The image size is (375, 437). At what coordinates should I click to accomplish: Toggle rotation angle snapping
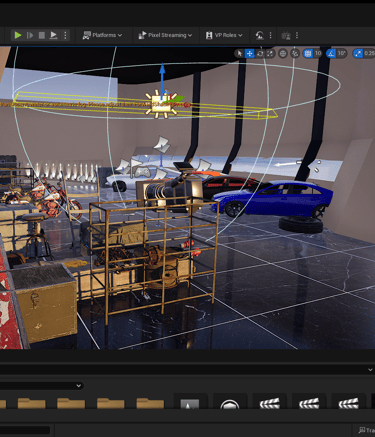[x=331, y=53]
